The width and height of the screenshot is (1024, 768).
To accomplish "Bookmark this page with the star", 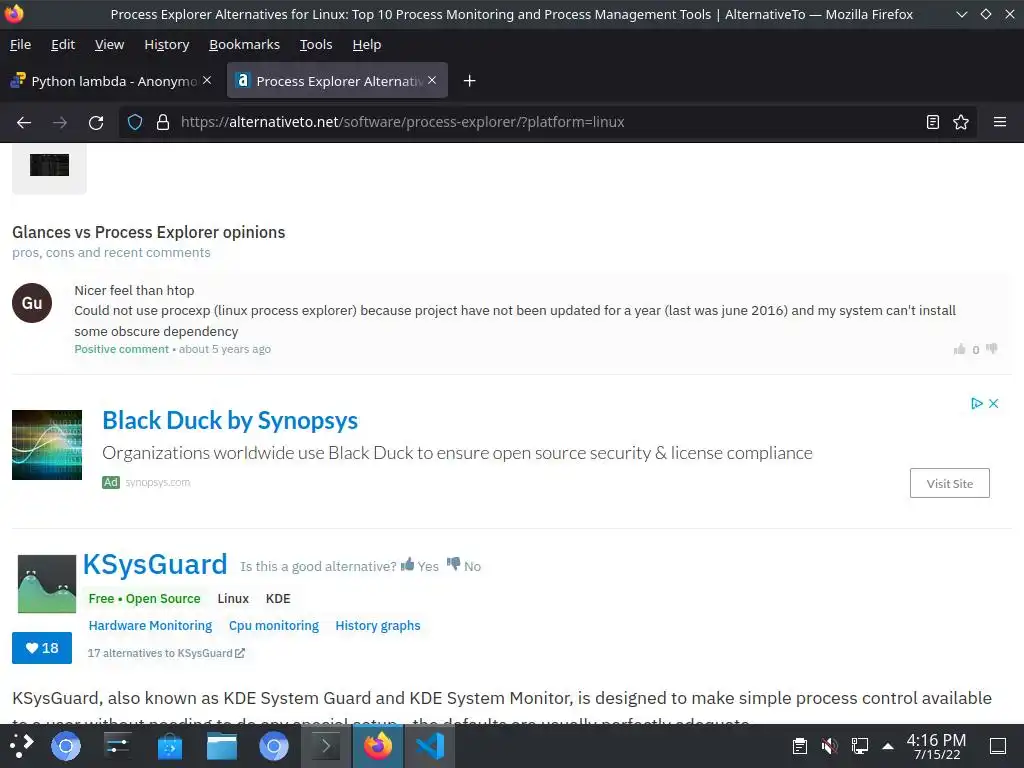I will [961, 122].
